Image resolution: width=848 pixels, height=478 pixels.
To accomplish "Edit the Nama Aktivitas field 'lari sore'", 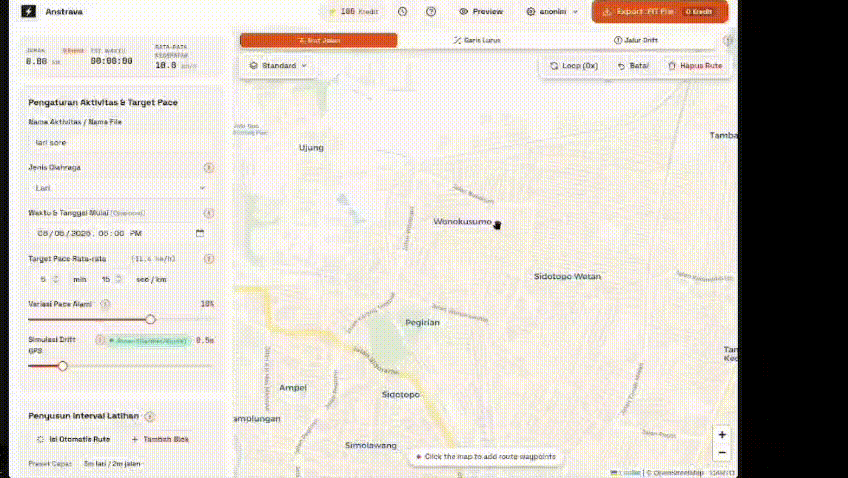I will click(121, 143).
